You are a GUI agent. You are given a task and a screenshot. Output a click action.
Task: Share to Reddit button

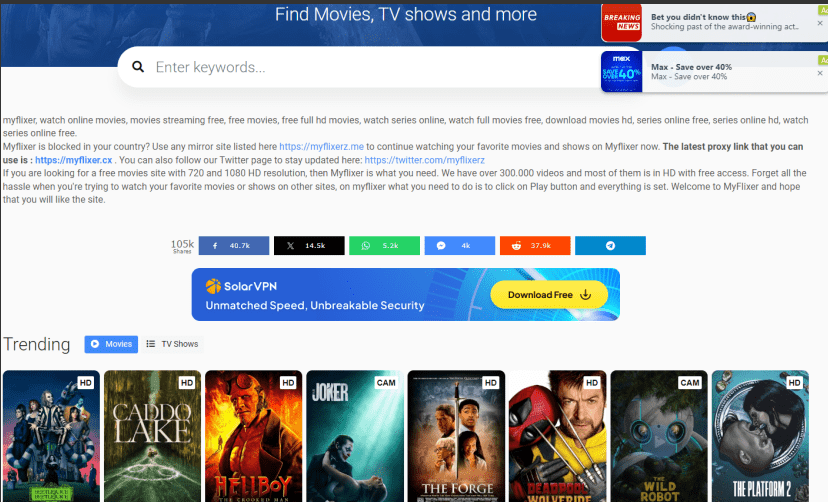tap(535, 245)
